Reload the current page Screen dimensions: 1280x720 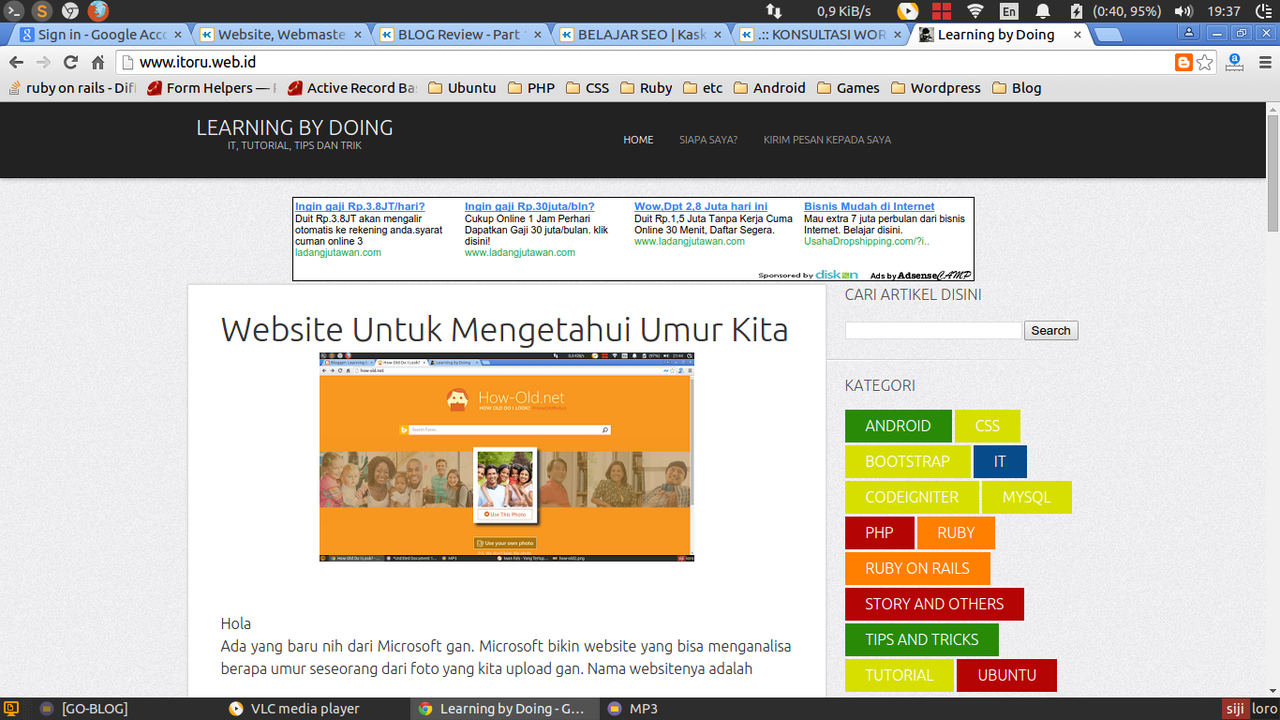point(70,62)
